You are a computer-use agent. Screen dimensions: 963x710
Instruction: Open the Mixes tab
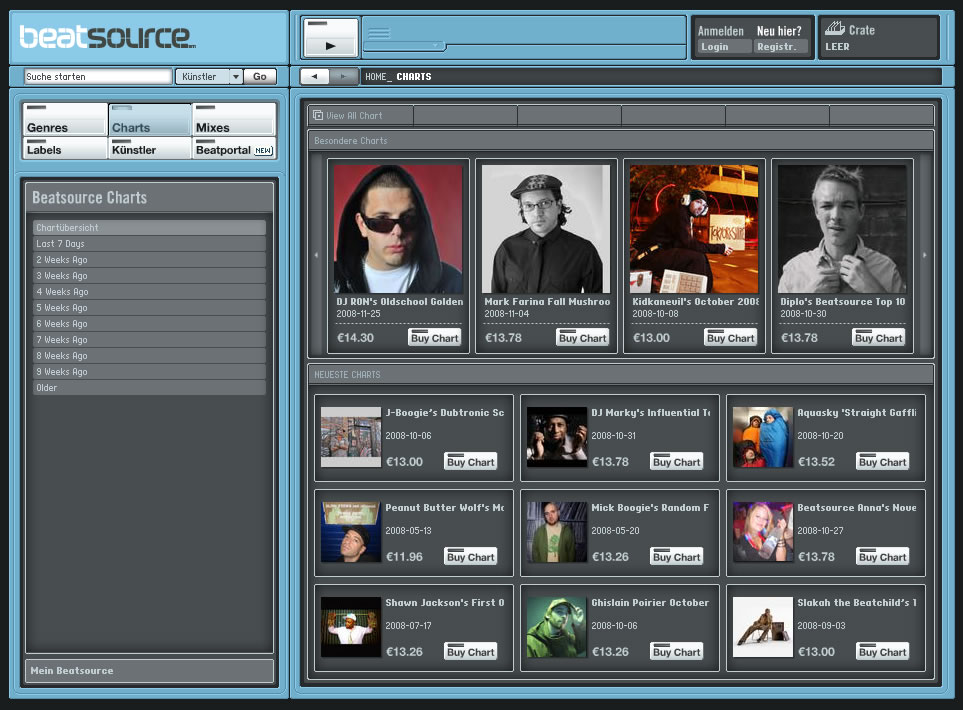(x=234, y=119)
